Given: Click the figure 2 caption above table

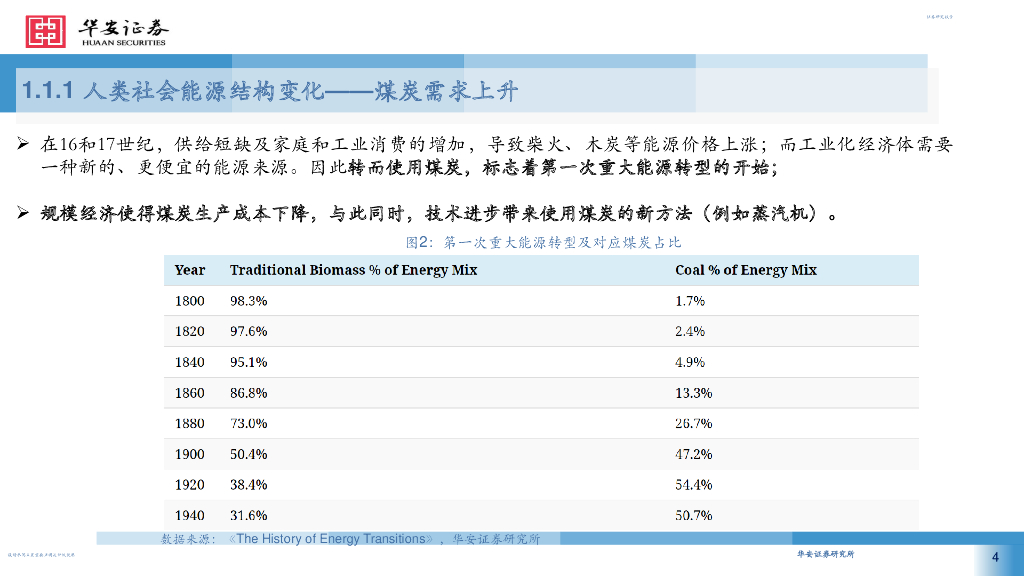Looking at the screenshot, I should (543, 243).
